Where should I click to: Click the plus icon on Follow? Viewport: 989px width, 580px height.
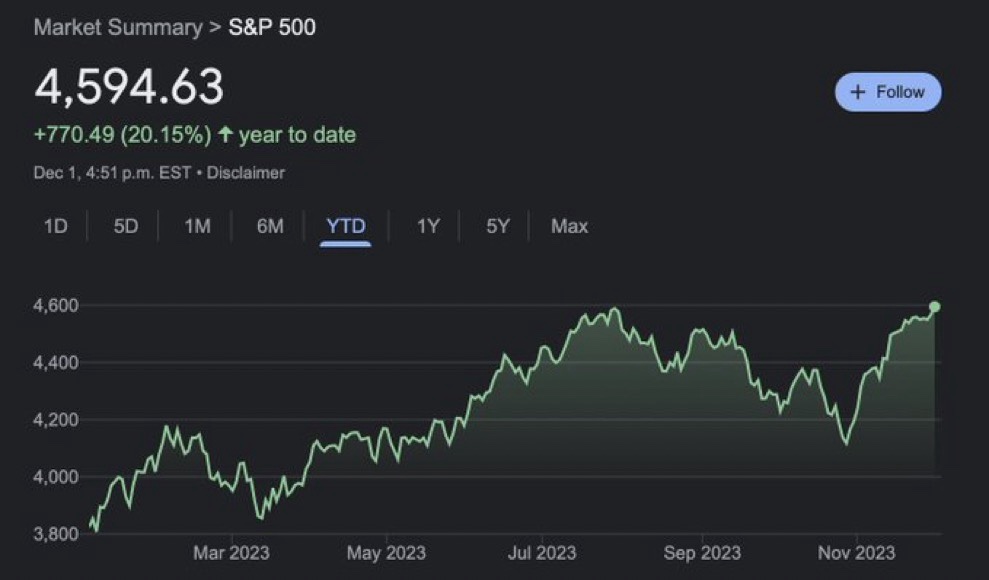(x=857, y=92)
